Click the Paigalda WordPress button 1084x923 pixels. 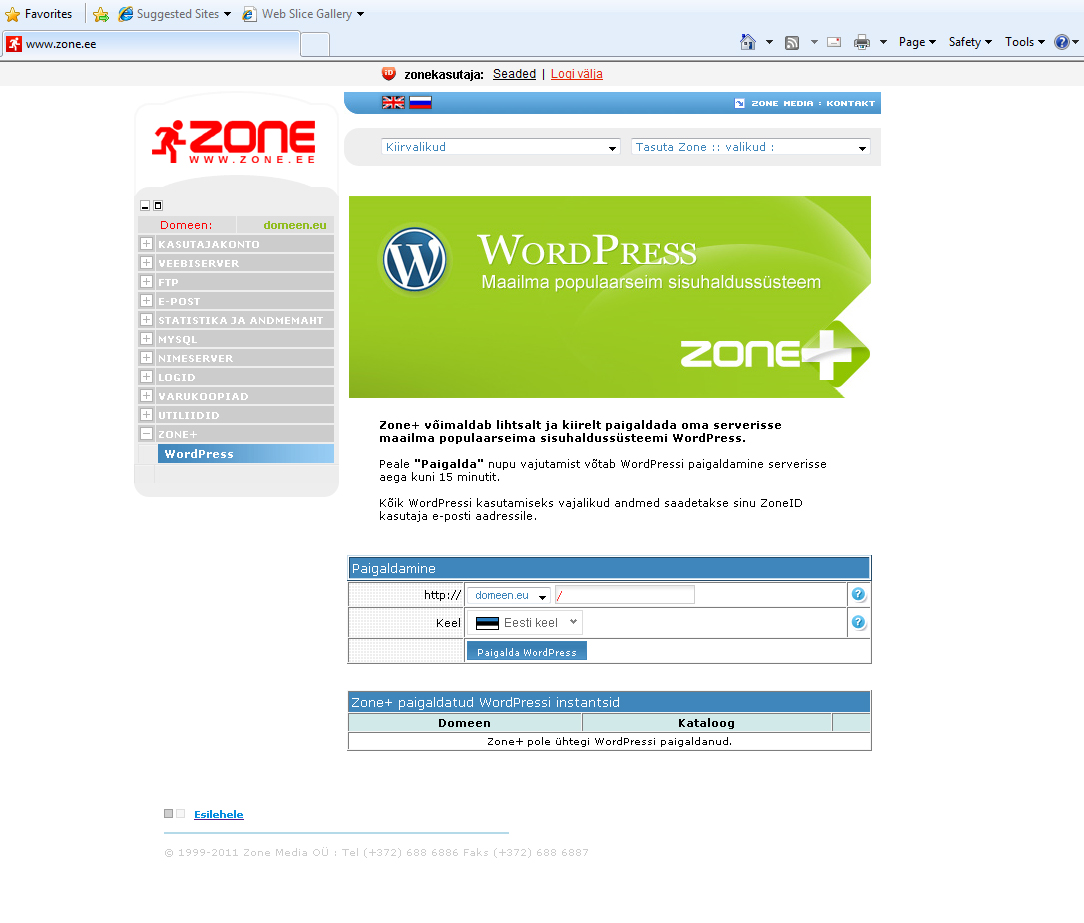click(527, 651)
